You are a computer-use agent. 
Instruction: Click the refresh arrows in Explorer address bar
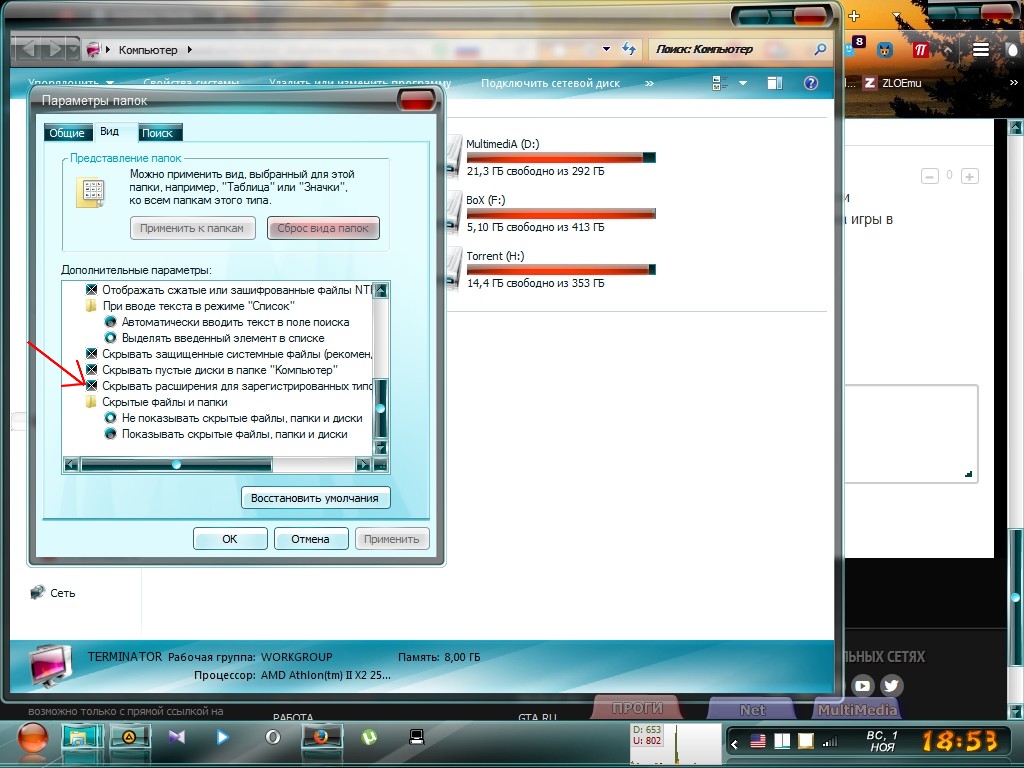629,49
